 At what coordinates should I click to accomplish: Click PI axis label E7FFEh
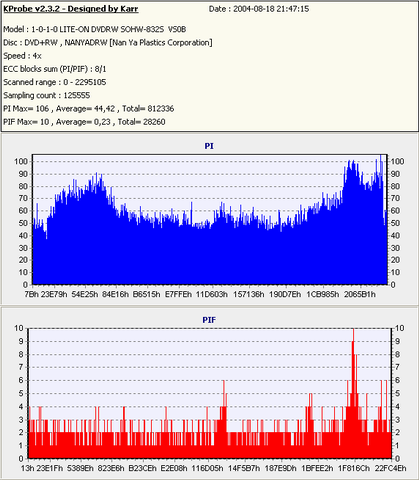[179, 294]
